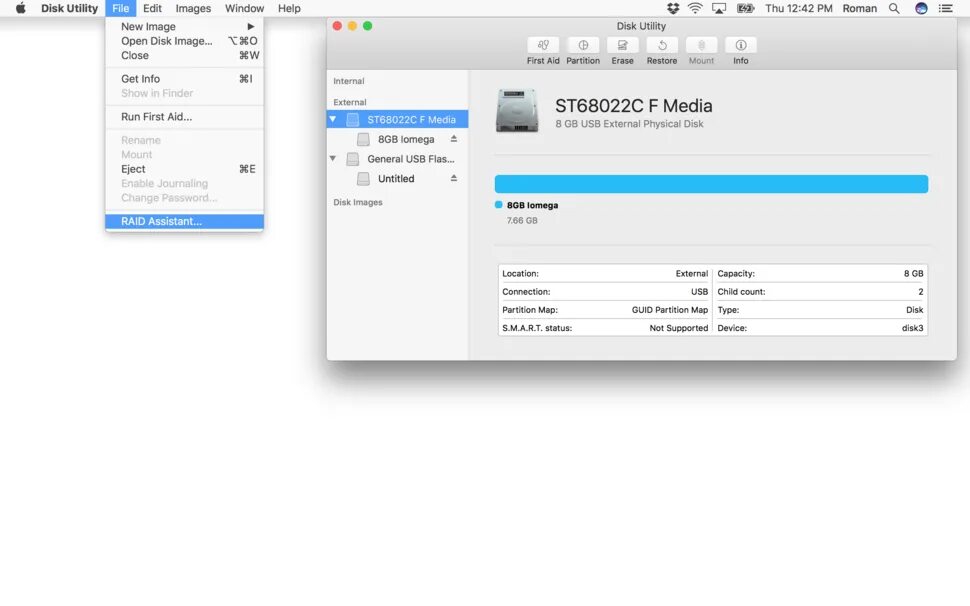Select ST68022C F Media in sidebar
The width and height of the screenshot is (970, 606).
pyautogui.click(x=397, y=119)
